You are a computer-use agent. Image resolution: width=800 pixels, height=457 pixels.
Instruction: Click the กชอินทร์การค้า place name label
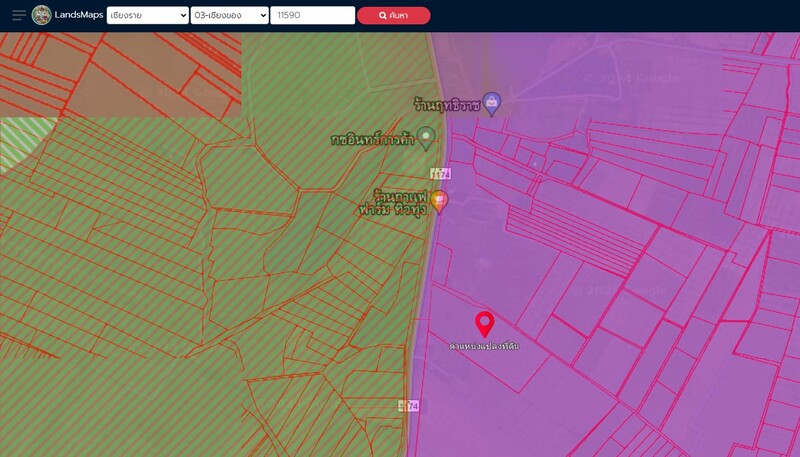pyautogui.click(x=372, y=140)
